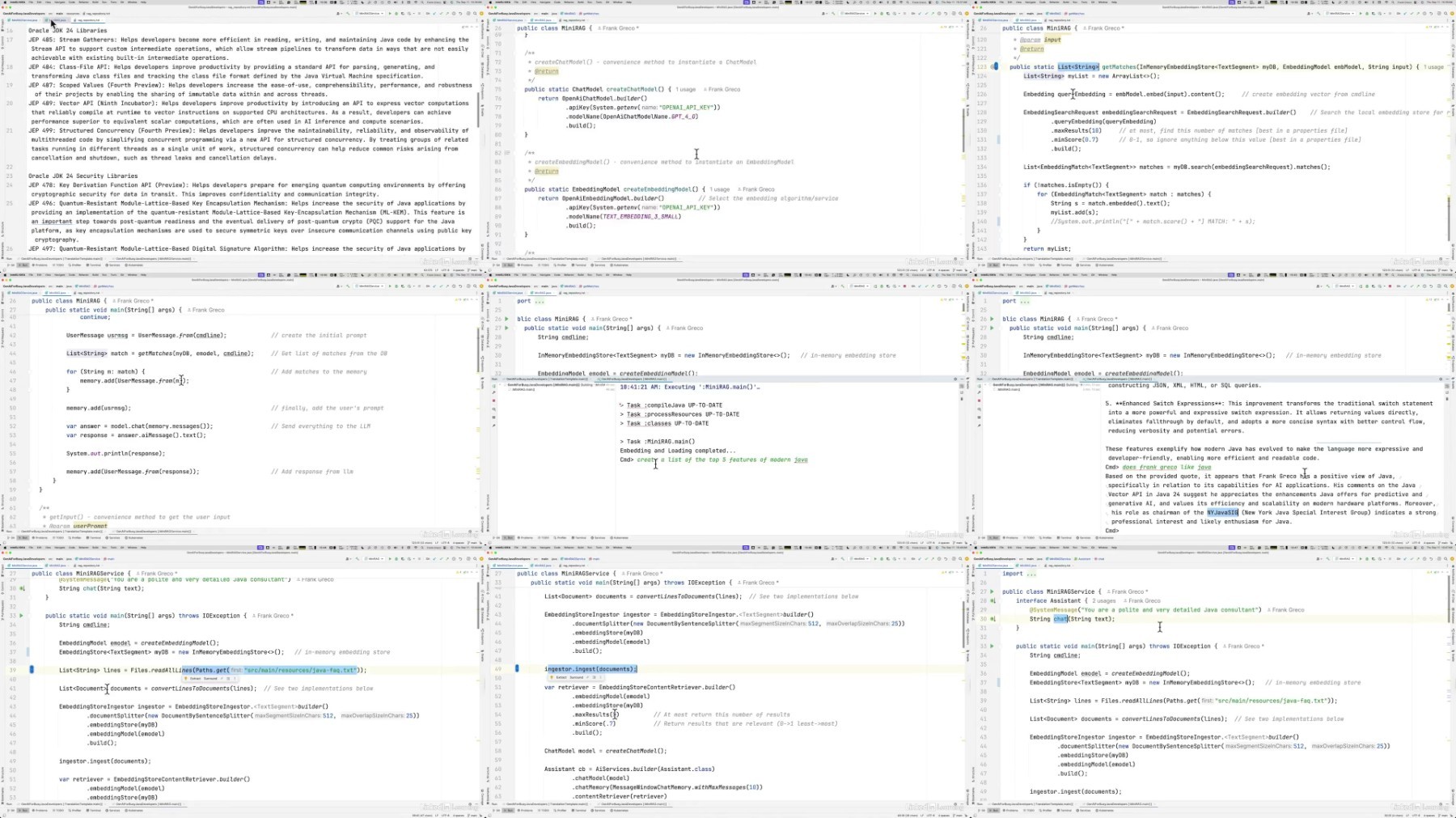
Task: Expand folded imports ellipsis in middle-right frame
Action: coord(1024,301)
